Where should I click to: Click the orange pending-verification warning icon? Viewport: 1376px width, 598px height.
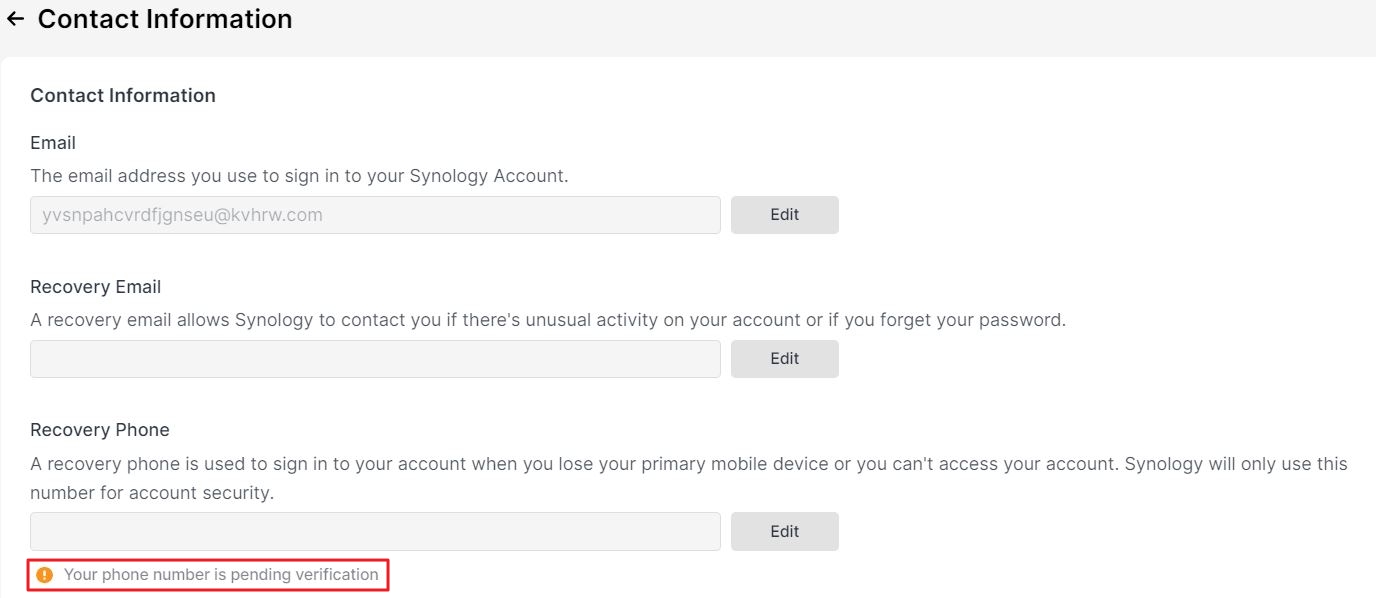pos(44,575)
